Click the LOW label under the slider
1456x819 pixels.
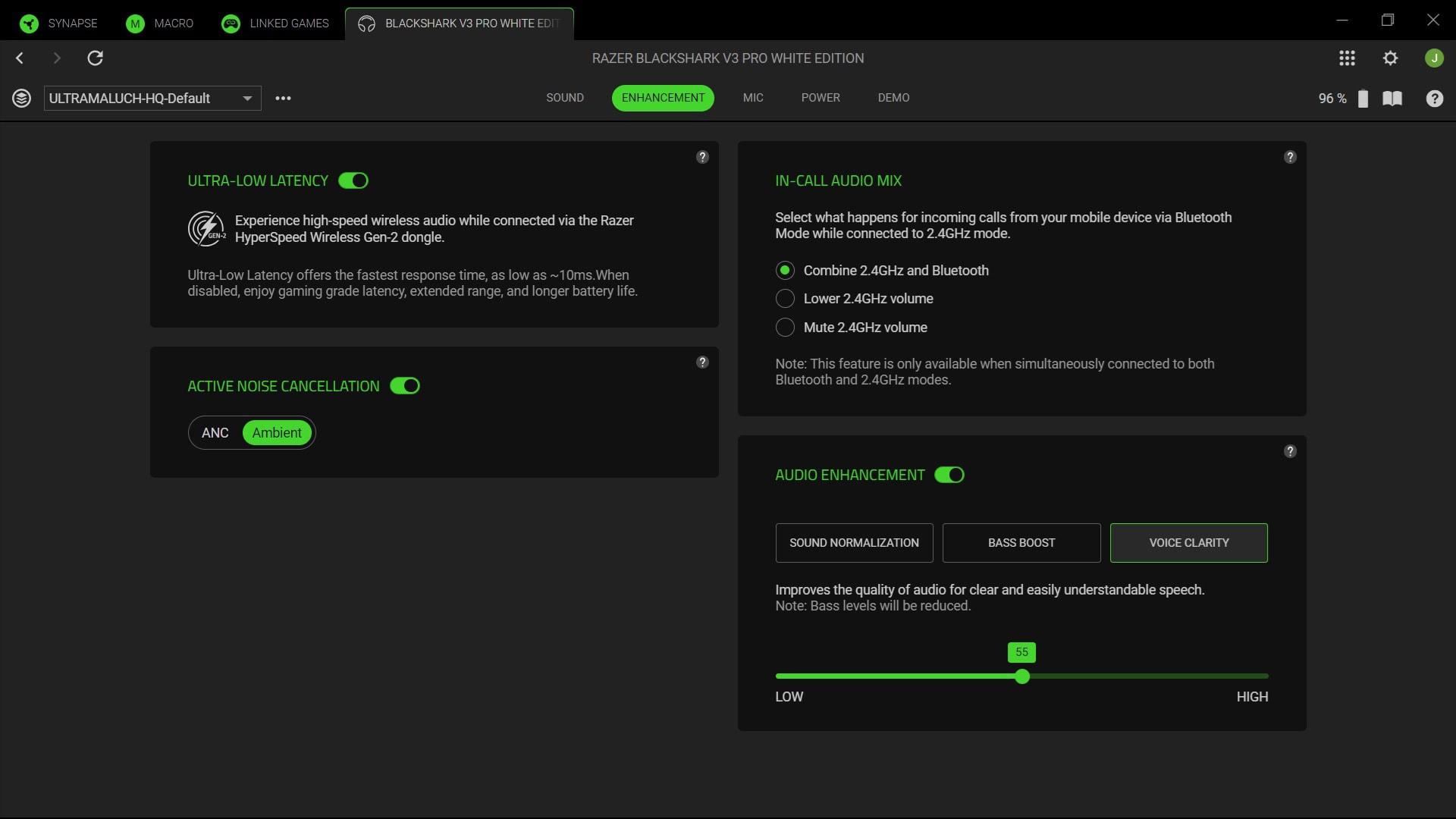[789, 697]
